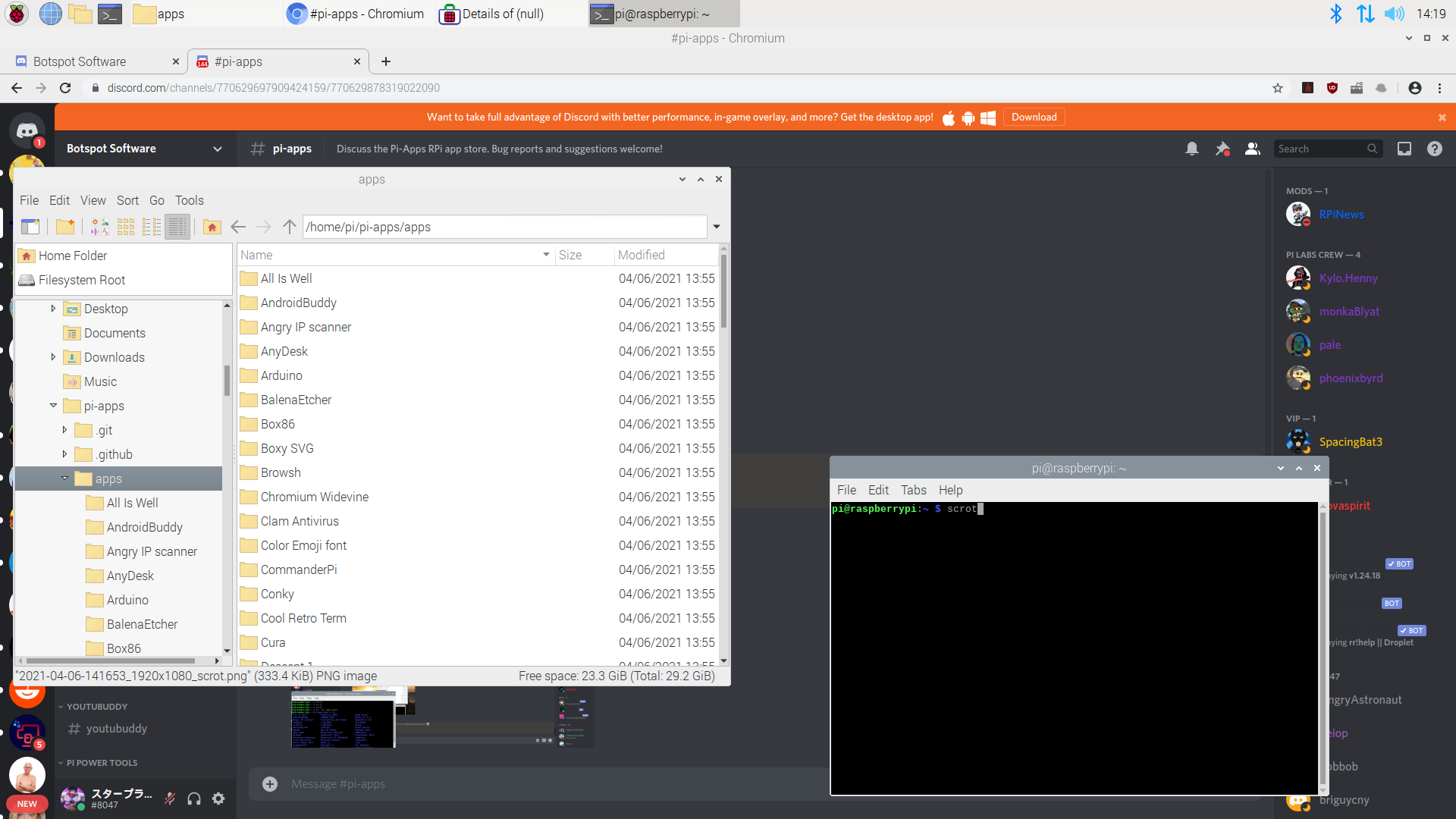Open the file manager Sort menu

[x=127, y=200]
